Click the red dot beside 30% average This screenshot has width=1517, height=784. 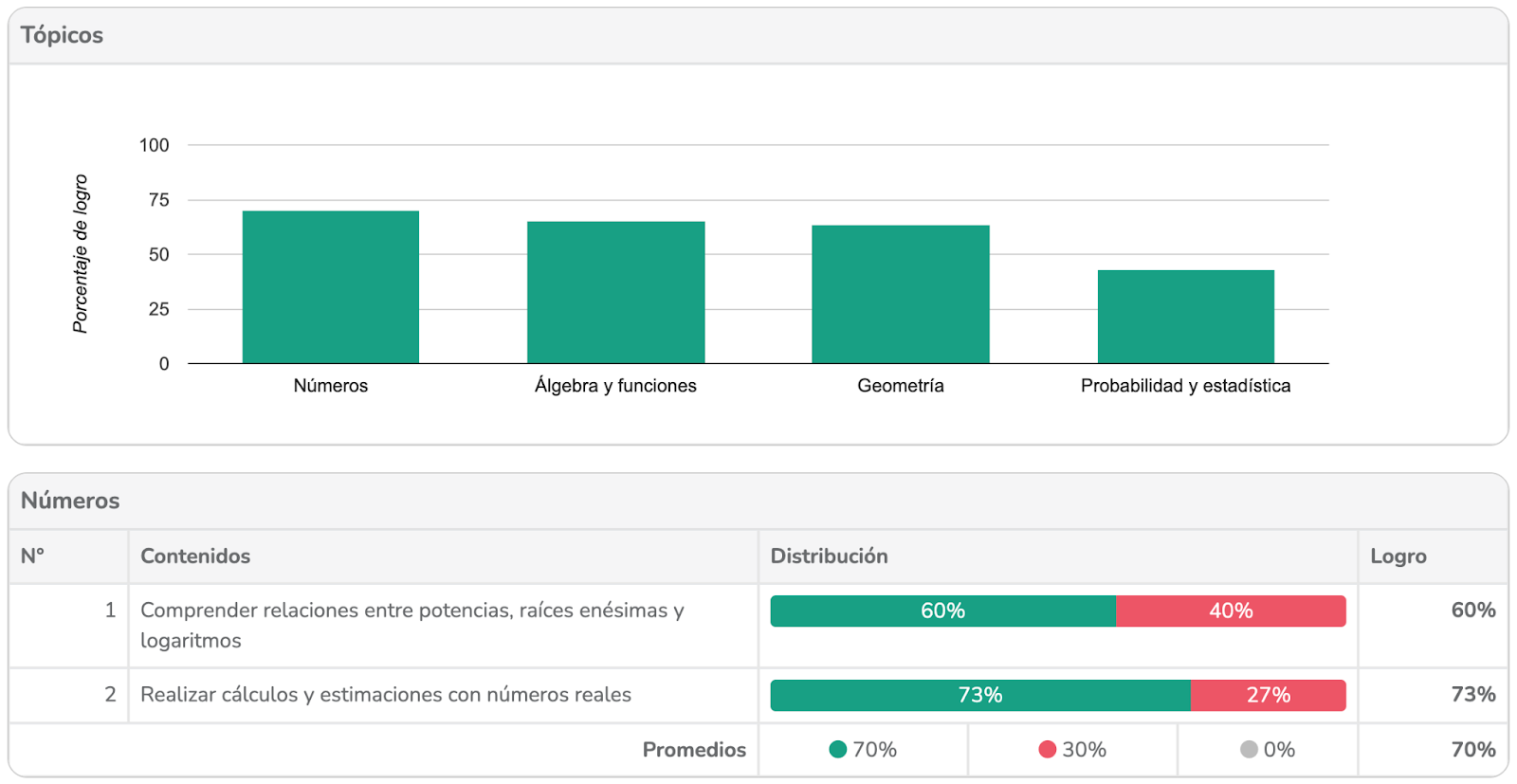pyautogui.click(x=1047, y=750)
